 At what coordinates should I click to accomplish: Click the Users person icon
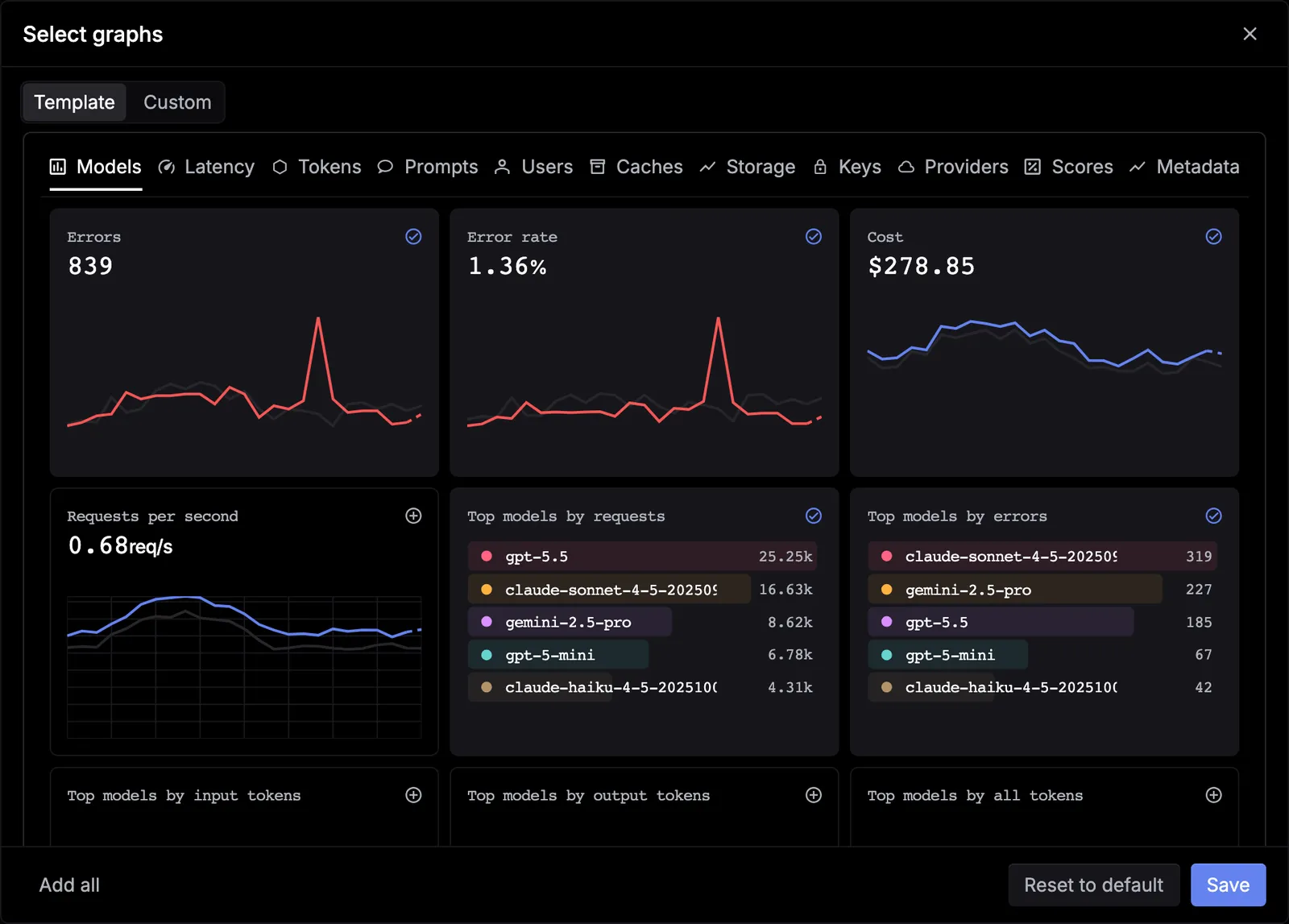click(x=502, y=167)
